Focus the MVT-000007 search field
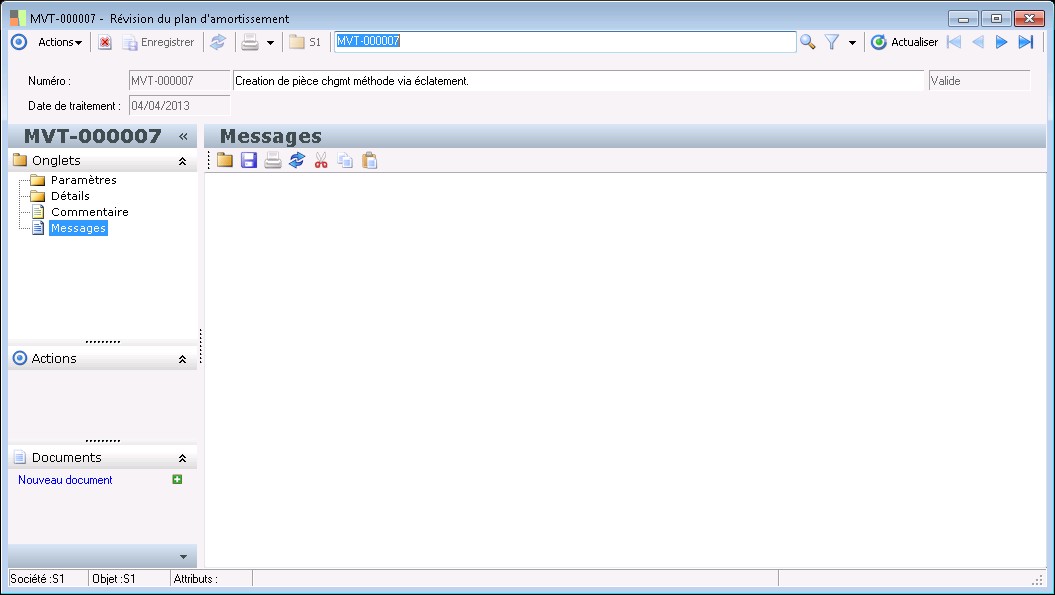1055x595 pixels. pos(565,42)
